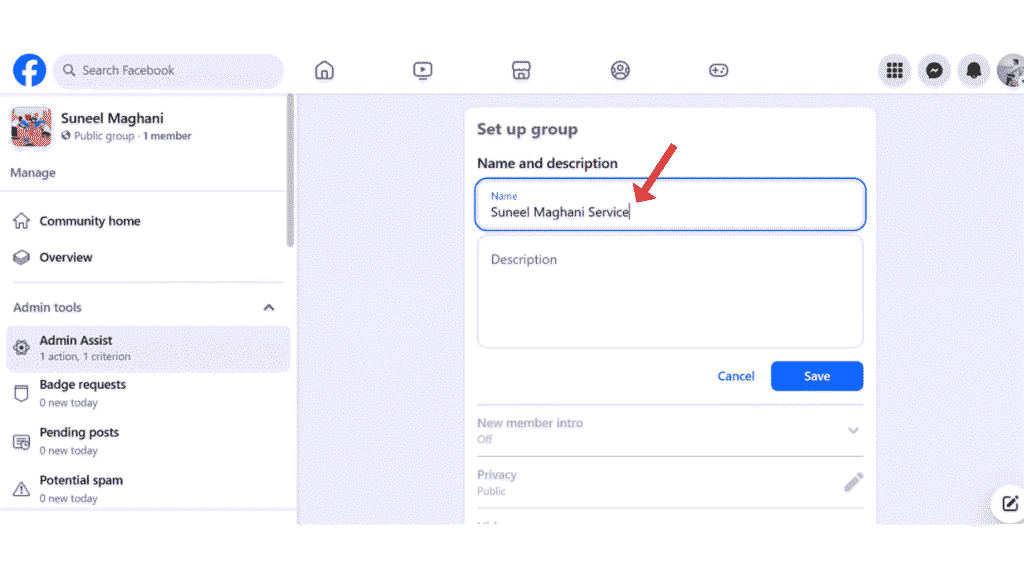The image size is (1024, 576).
Task: Click the Privacy edit pencil icon
Action: tap(853, 481)
